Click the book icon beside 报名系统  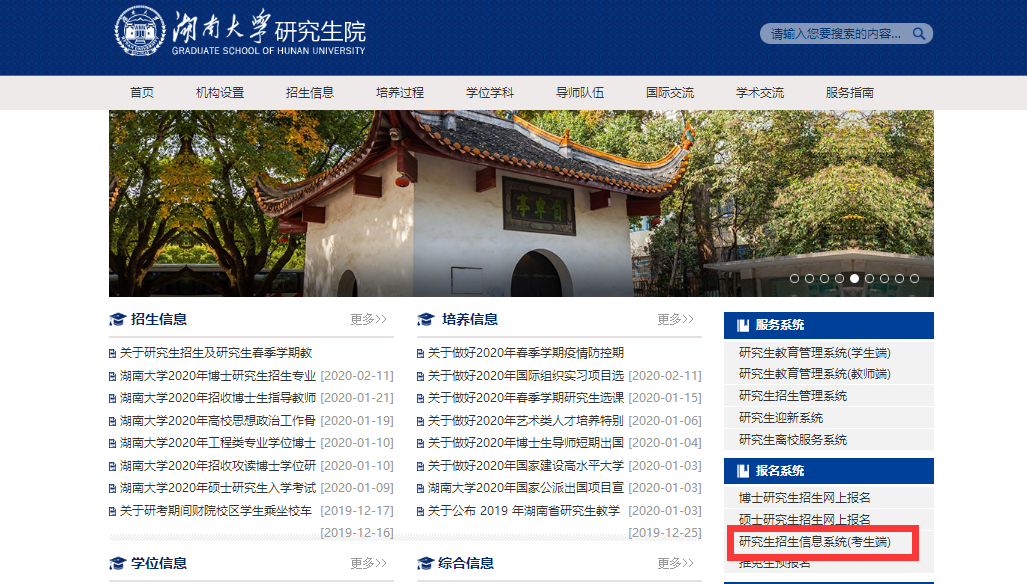tap(742, 471)
